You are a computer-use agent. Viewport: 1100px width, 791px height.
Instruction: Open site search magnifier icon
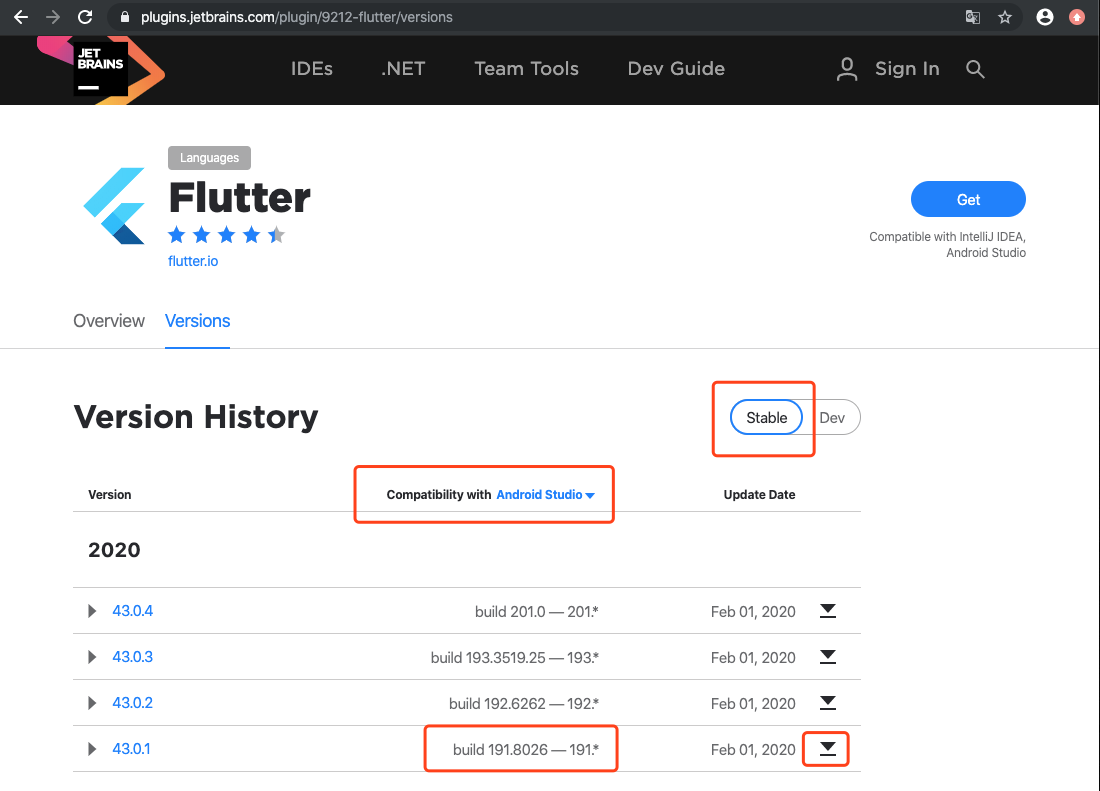(x=975, y=69)
